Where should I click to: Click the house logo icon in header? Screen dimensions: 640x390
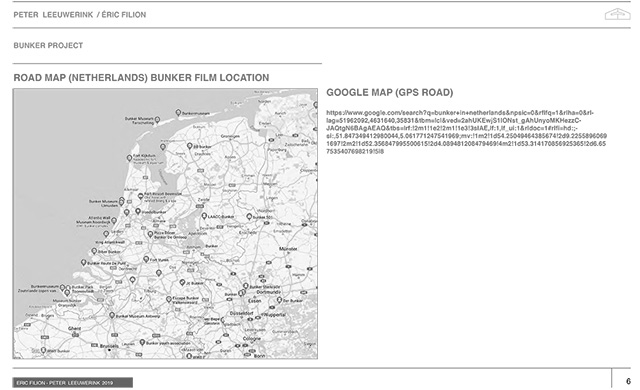[618, 14]
